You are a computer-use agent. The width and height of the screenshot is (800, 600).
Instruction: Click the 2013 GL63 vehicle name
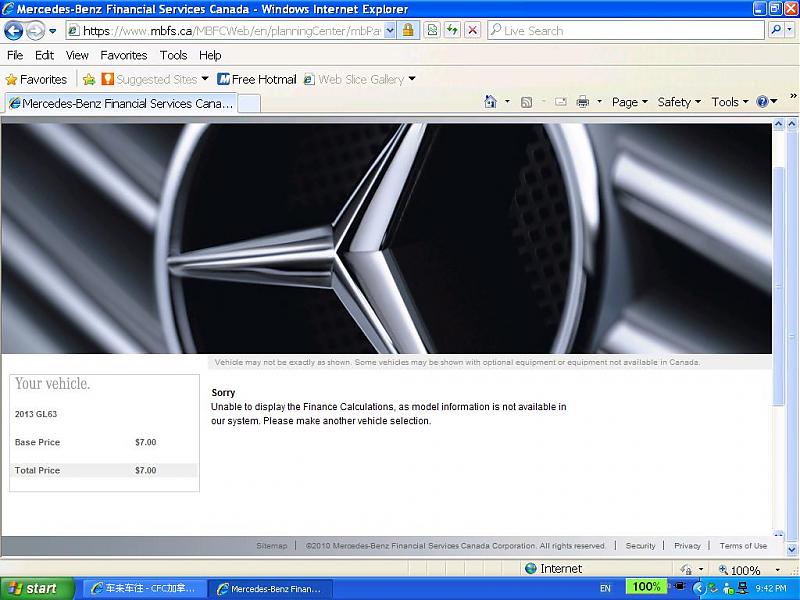click(x=36, y=414)
